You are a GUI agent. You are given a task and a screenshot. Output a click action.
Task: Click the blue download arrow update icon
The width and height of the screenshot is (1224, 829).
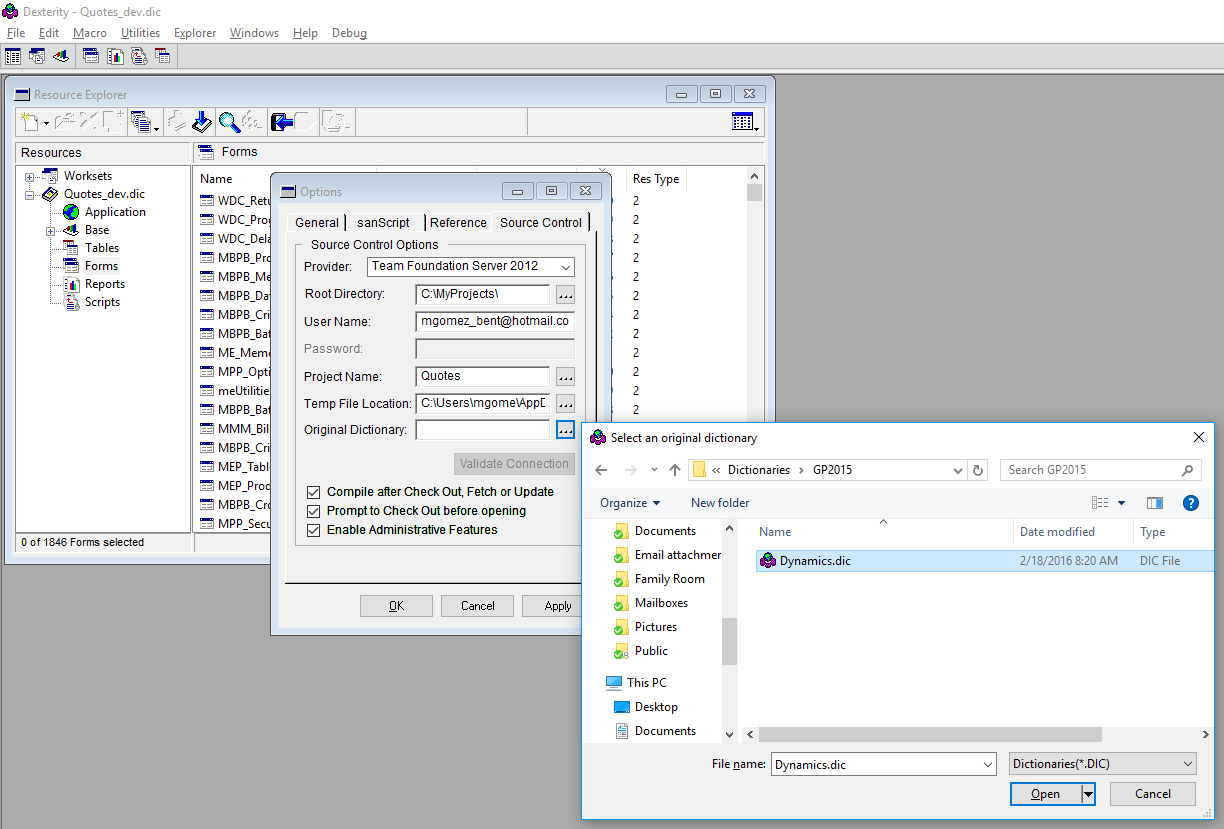click(x=202, y=122)
